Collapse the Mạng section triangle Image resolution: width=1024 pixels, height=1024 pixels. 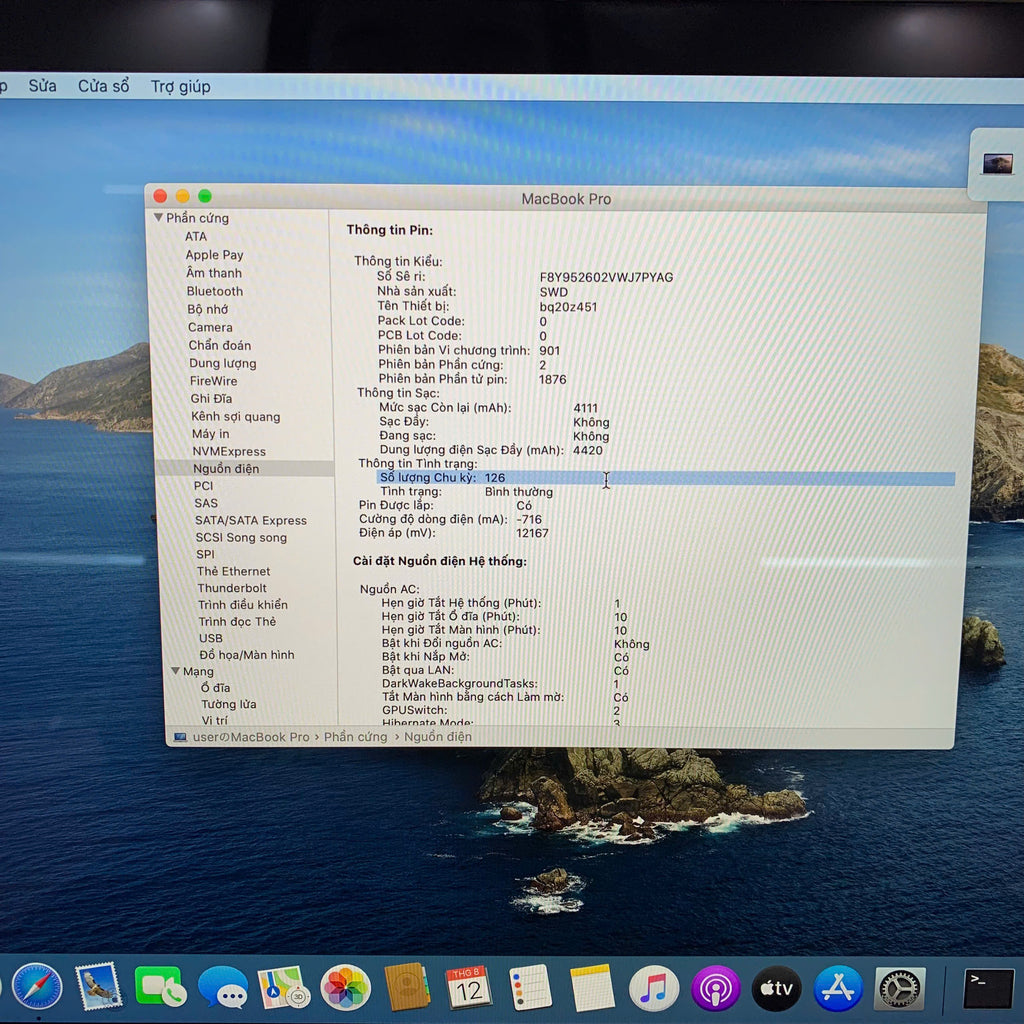(x=175, y=671)
